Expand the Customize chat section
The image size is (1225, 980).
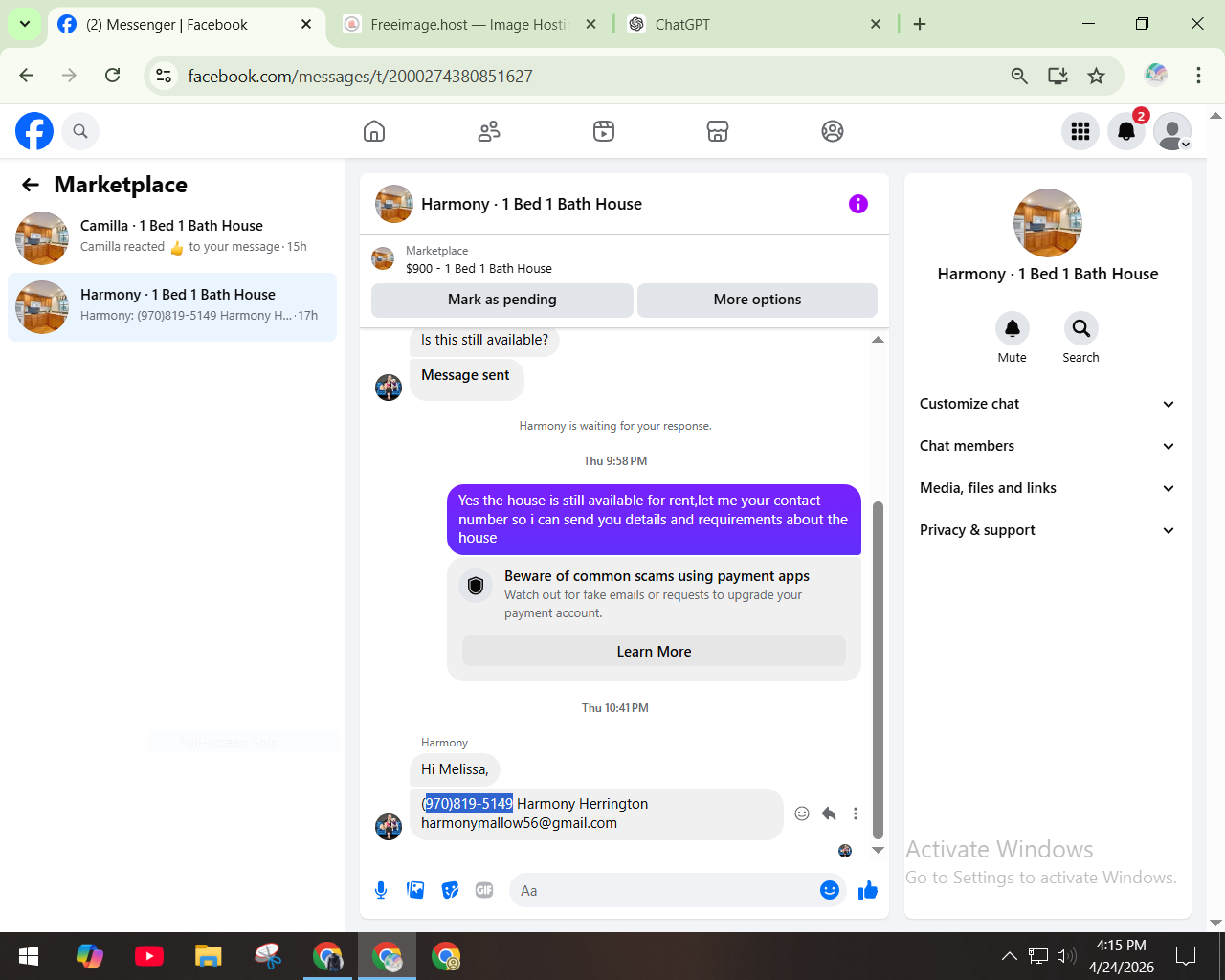click(1047, 404)
